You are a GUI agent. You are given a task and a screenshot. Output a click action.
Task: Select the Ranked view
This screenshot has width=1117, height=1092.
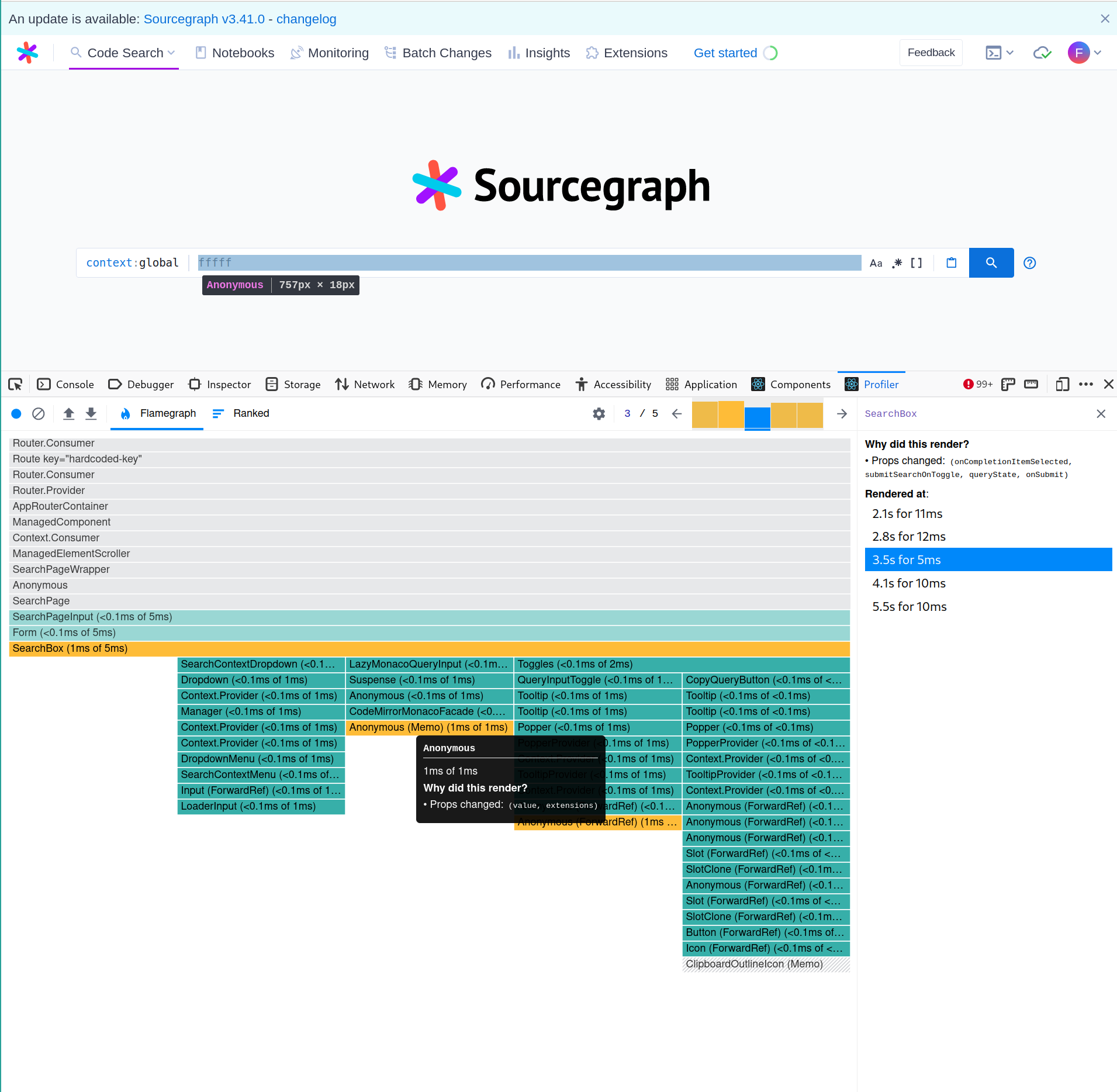[x=240, y=413]
